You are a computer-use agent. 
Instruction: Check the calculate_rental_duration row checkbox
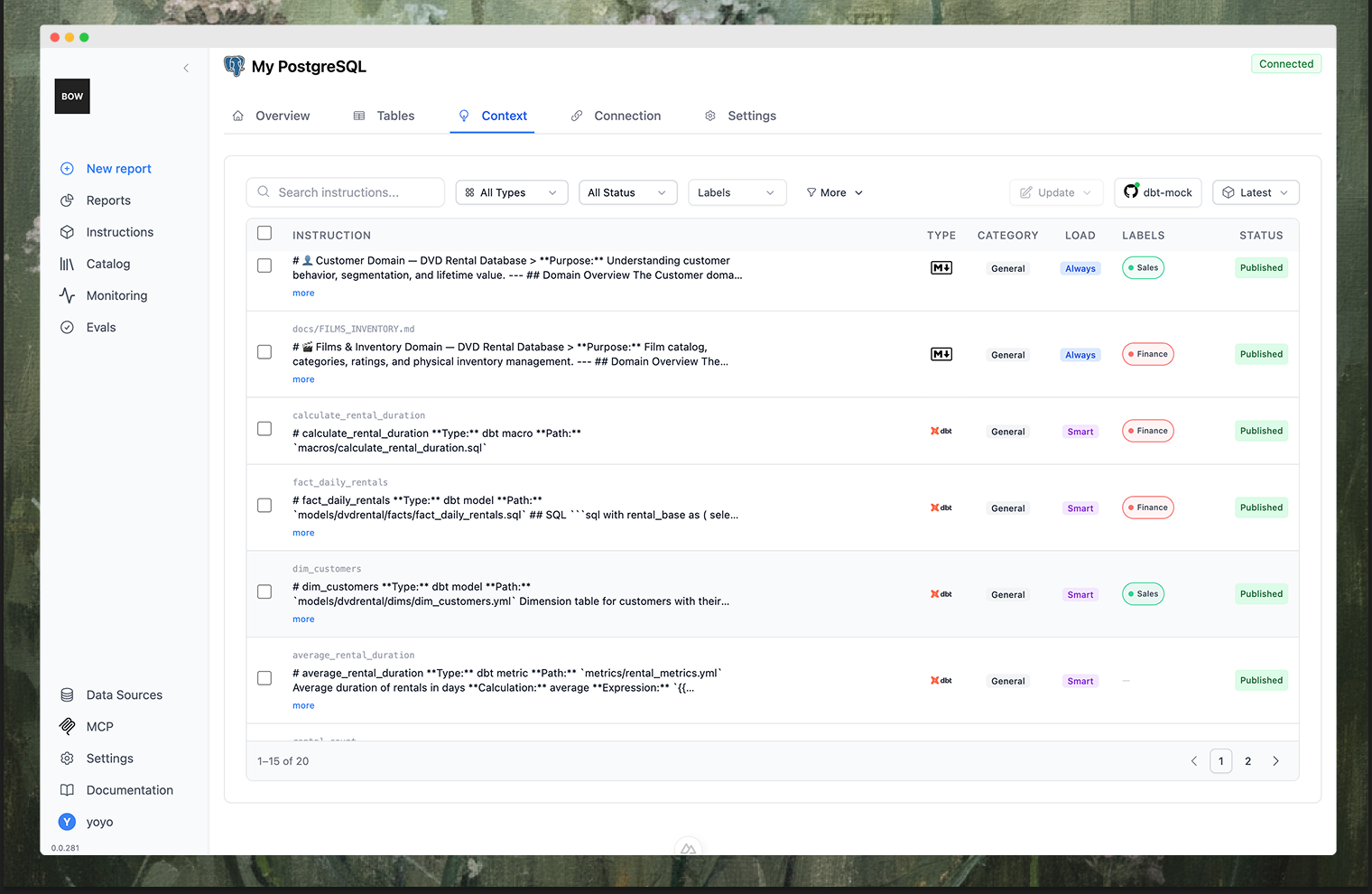pos(264,429)
